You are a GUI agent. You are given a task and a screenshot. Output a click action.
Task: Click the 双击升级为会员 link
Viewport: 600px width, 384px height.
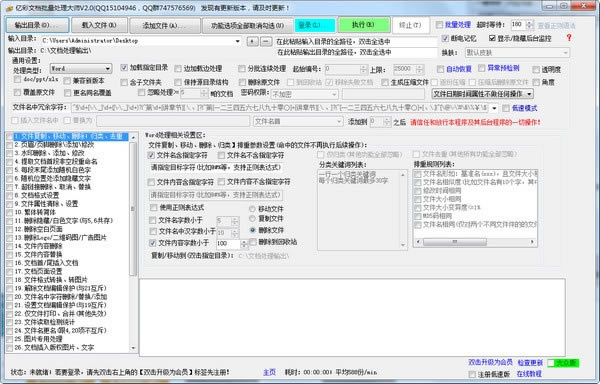(490, 362)
